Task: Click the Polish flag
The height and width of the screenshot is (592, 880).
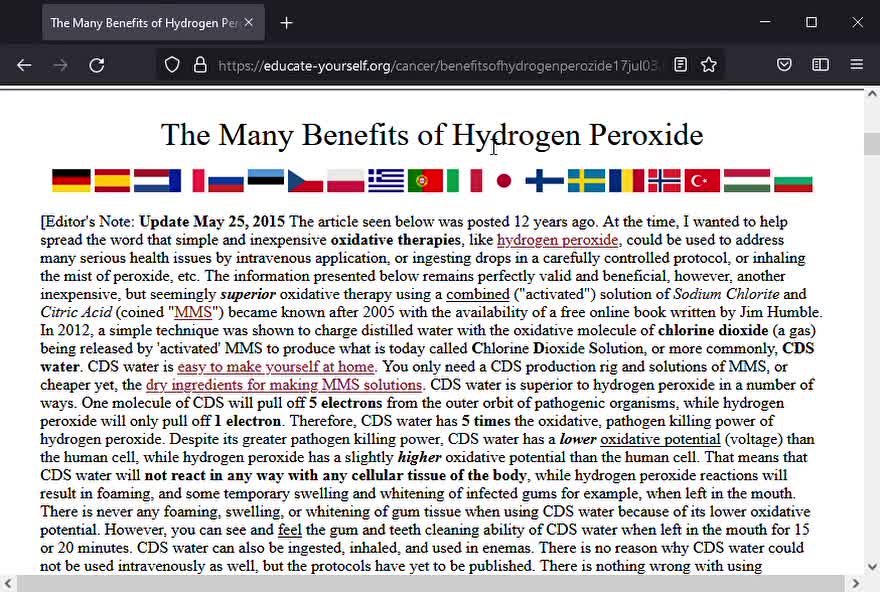Action: pos(346,181)
